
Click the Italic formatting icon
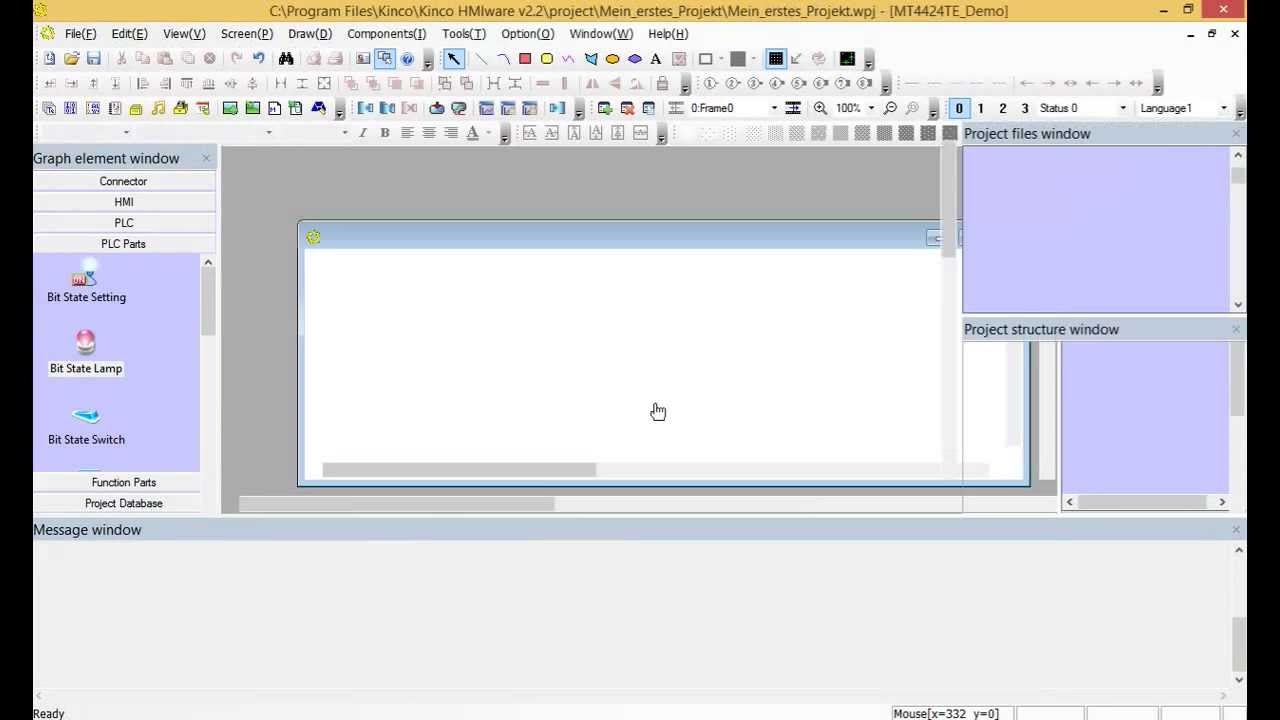tap(363, 133)
